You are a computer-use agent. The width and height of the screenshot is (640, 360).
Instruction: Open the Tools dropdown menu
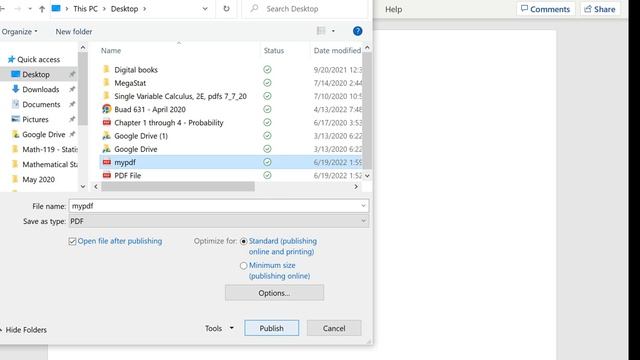coord(219,328)
